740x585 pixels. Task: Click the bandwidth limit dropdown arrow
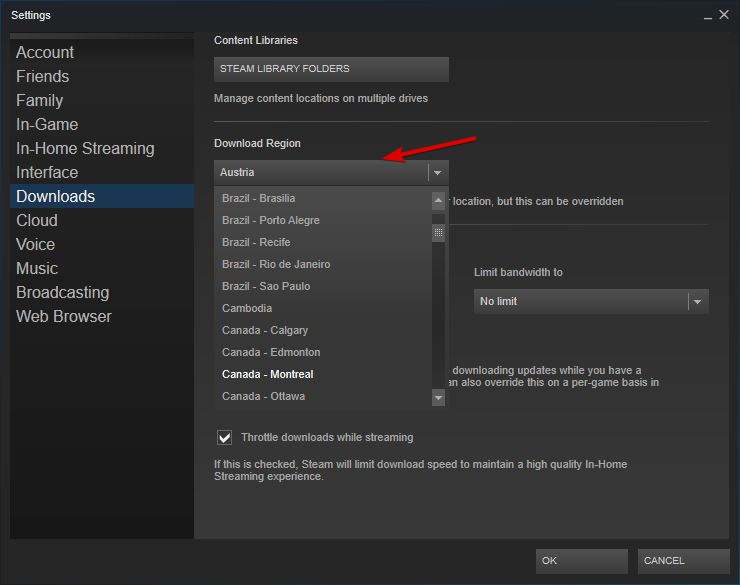click(698, 301)
